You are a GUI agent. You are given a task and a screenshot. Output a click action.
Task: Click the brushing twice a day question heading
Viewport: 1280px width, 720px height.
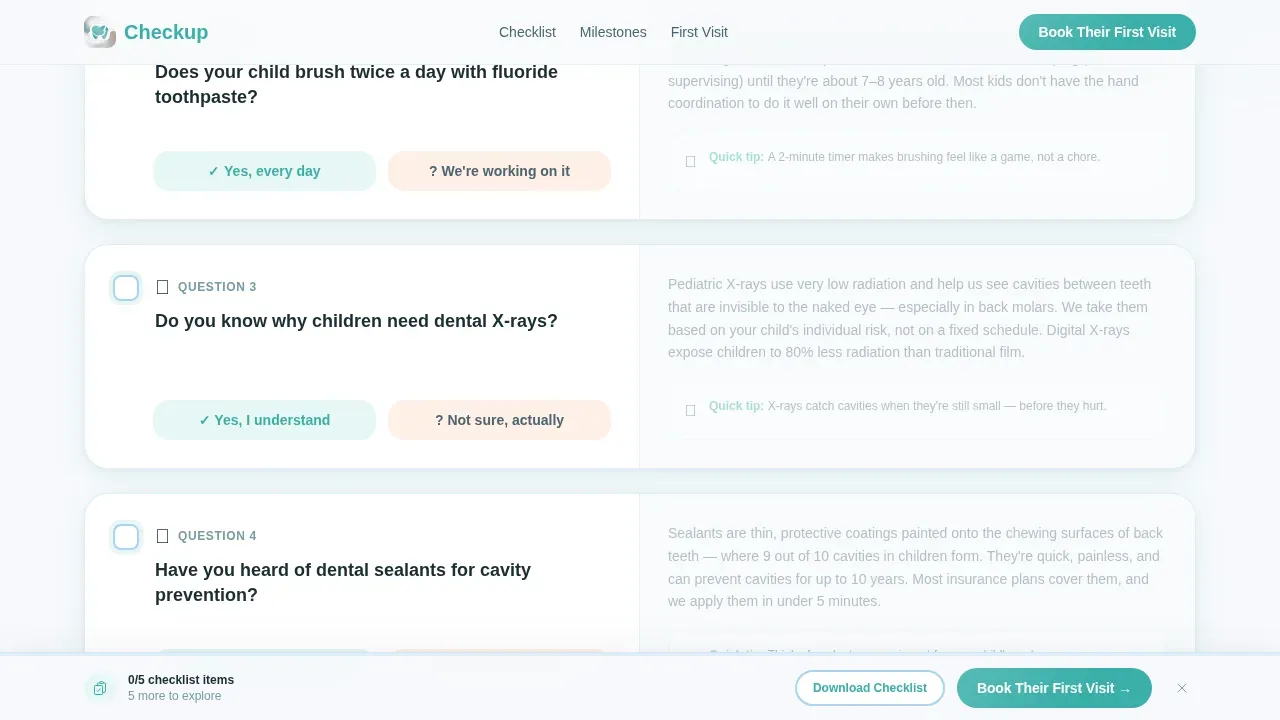(x=356, y=84)
